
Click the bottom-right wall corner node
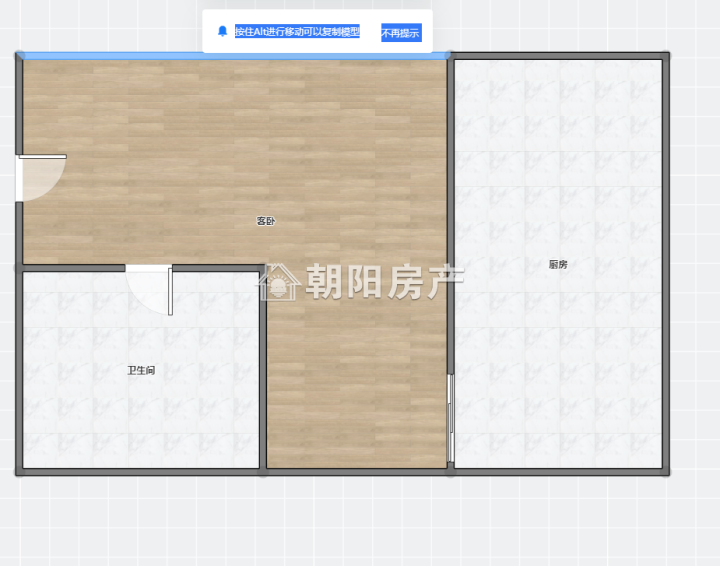(666, 470)
